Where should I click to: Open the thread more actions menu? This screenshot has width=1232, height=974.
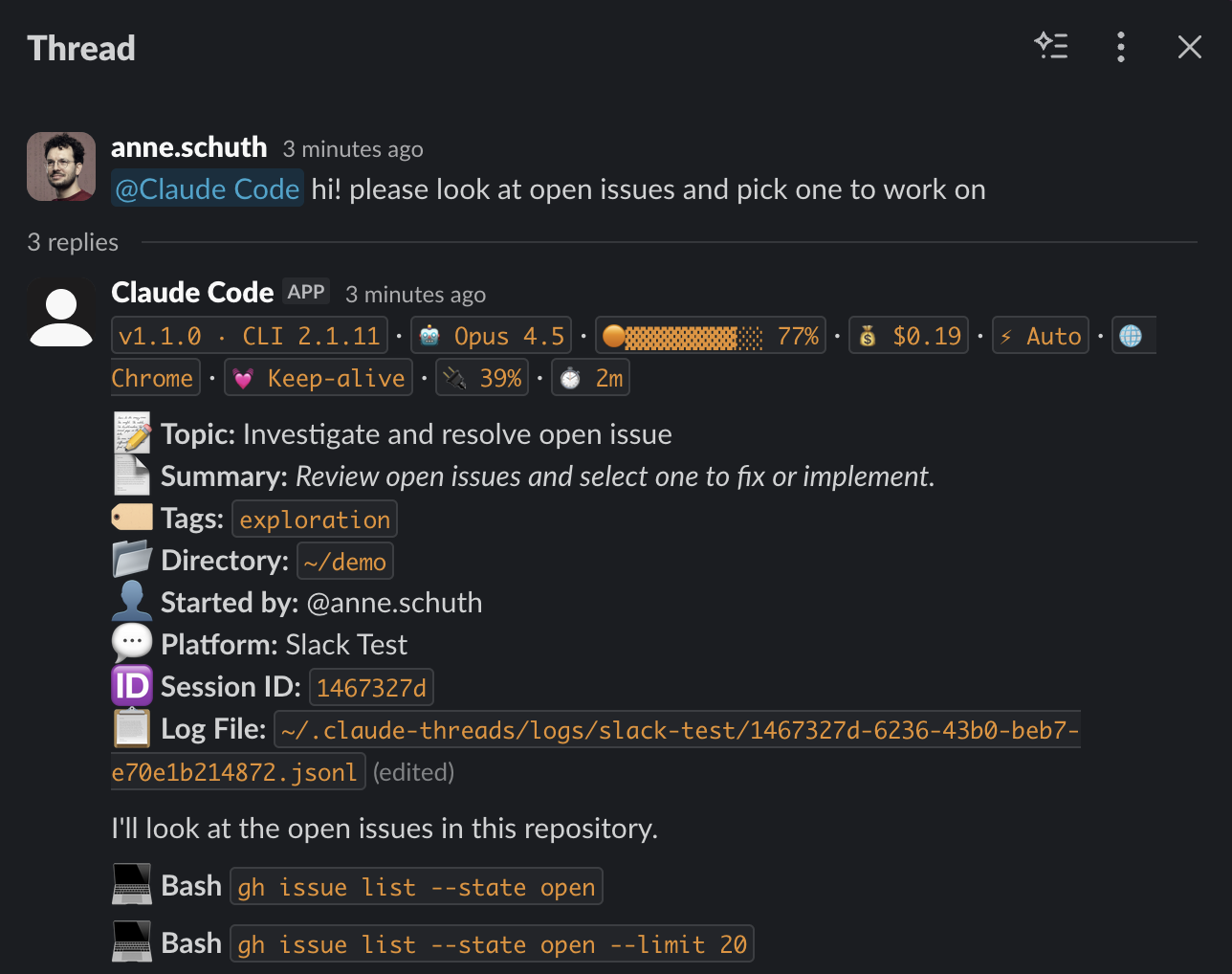[1120, 47]
